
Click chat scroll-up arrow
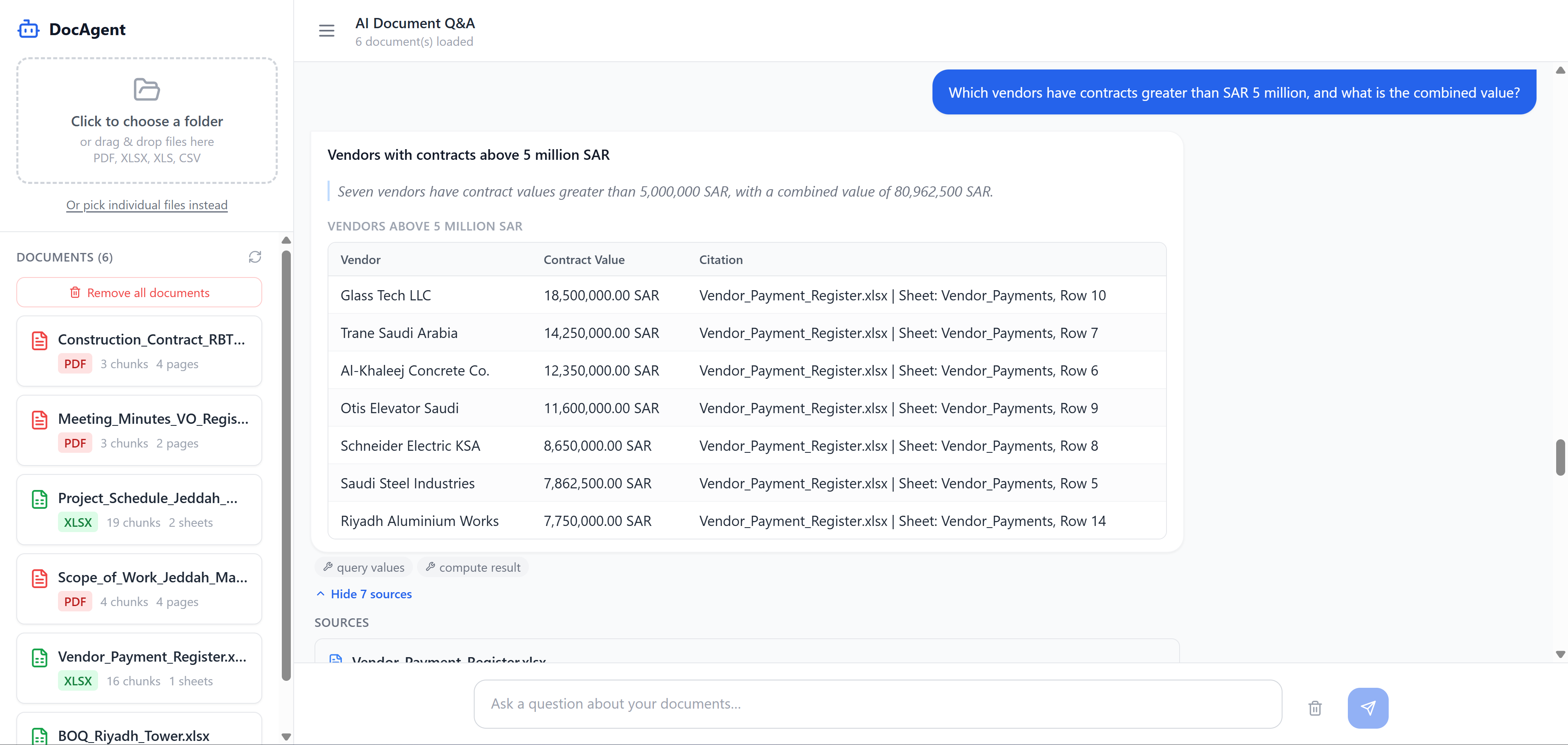(x=1560, y=70)
